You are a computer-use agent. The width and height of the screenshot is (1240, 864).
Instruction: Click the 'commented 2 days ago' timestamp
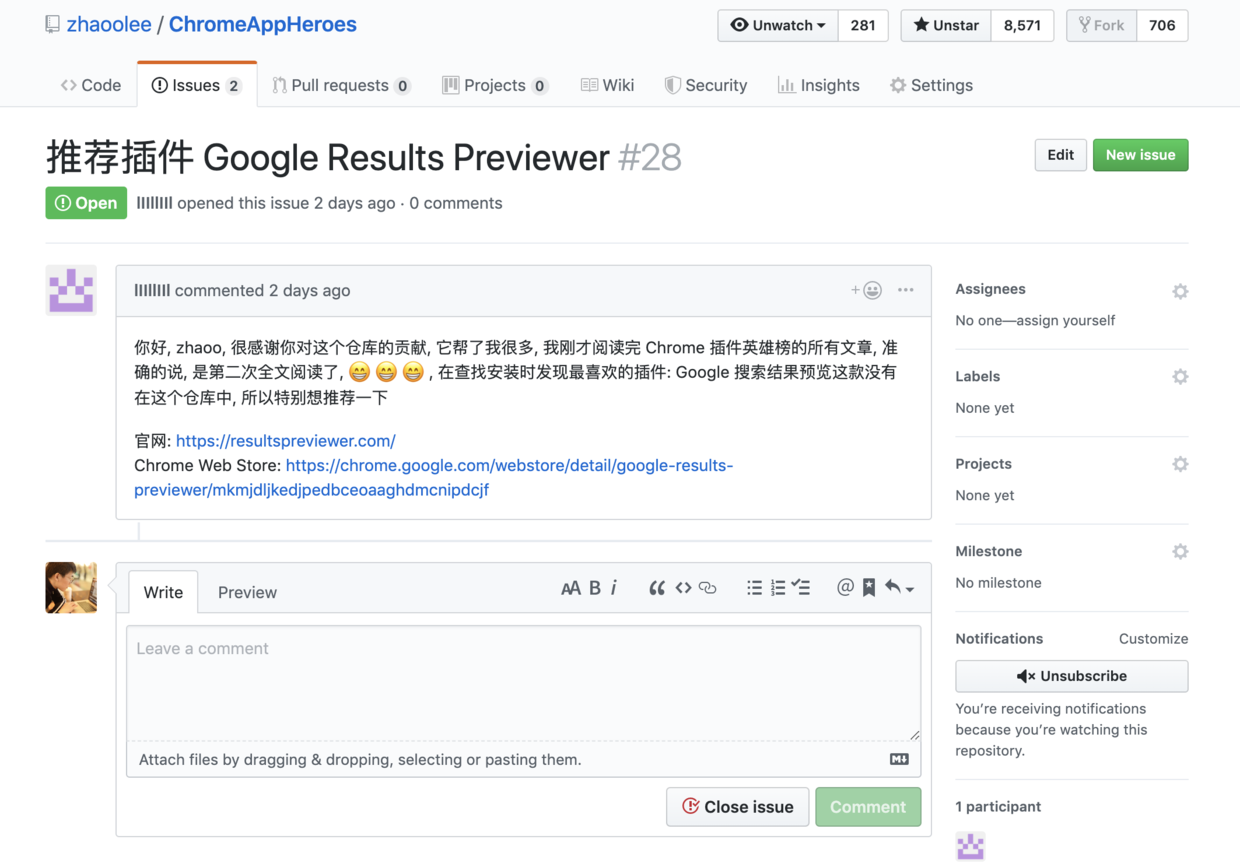click(263, 291)
